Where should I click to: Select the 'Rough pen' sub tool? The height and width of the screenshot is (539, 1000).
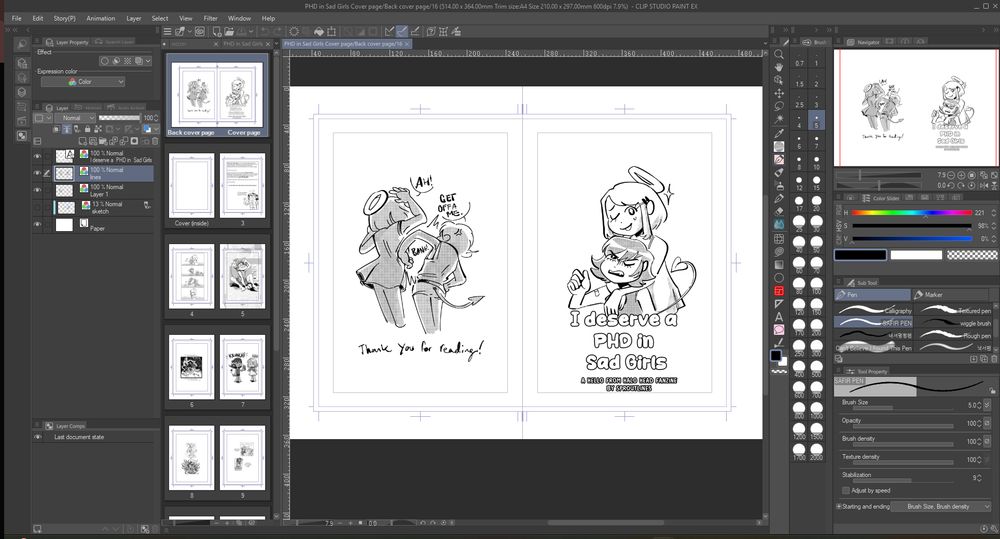(x=955, y=335)
